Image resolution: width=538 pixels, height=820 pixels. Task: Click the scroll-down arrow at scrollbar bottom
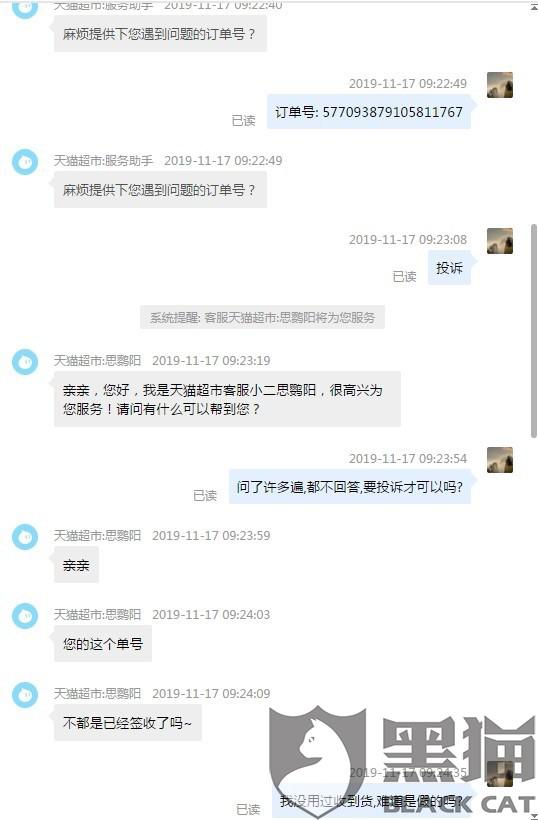pyautogui.click(x=534, y=816)
